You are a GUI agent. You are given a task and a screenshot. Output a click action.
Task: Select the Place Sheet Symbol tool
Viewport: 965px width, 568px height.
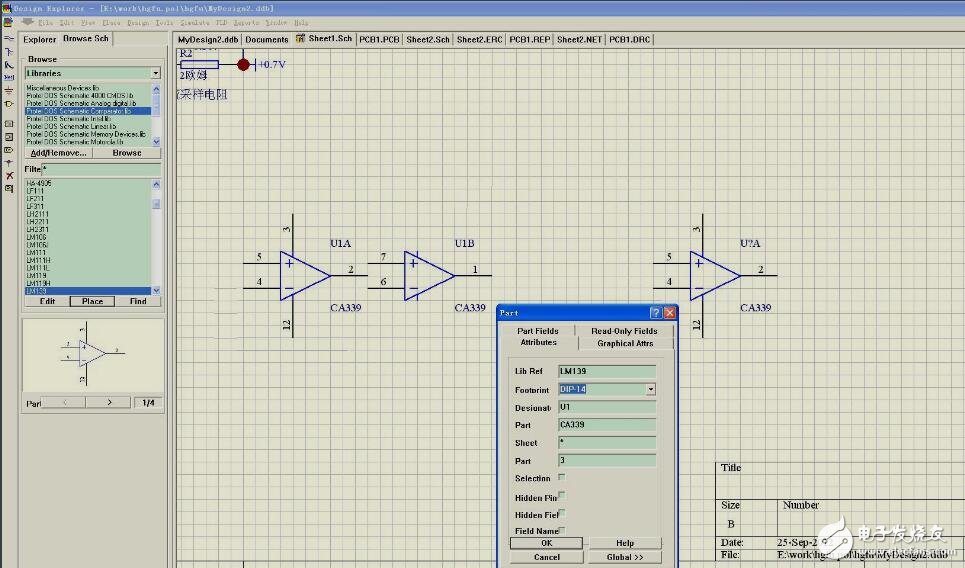pos(9,124)
